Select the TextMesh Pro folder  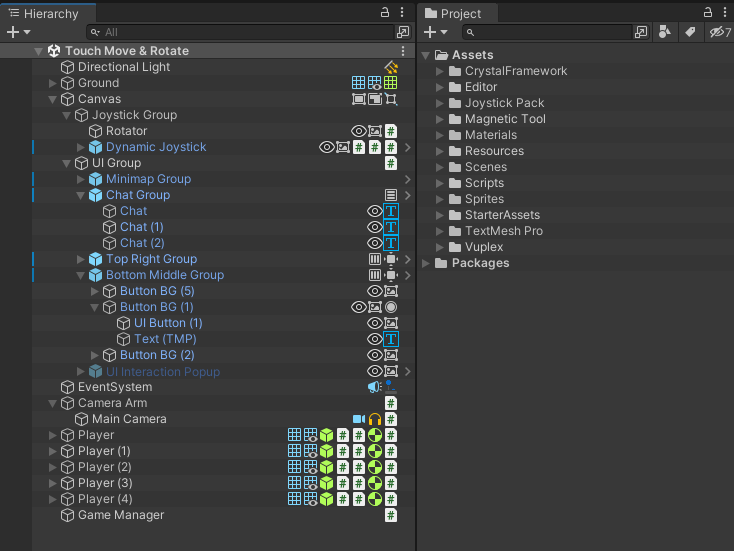tap(504, 231)
